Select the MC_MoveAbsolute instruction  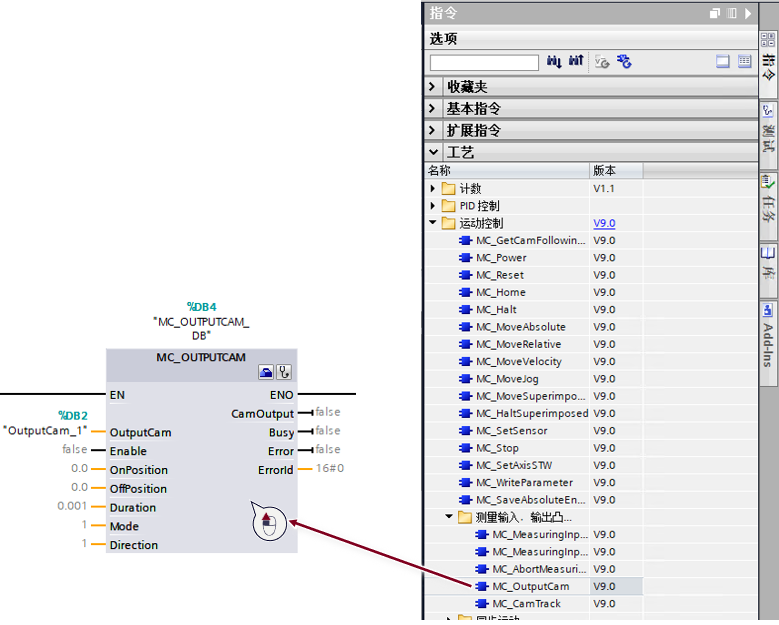point(521,327)
